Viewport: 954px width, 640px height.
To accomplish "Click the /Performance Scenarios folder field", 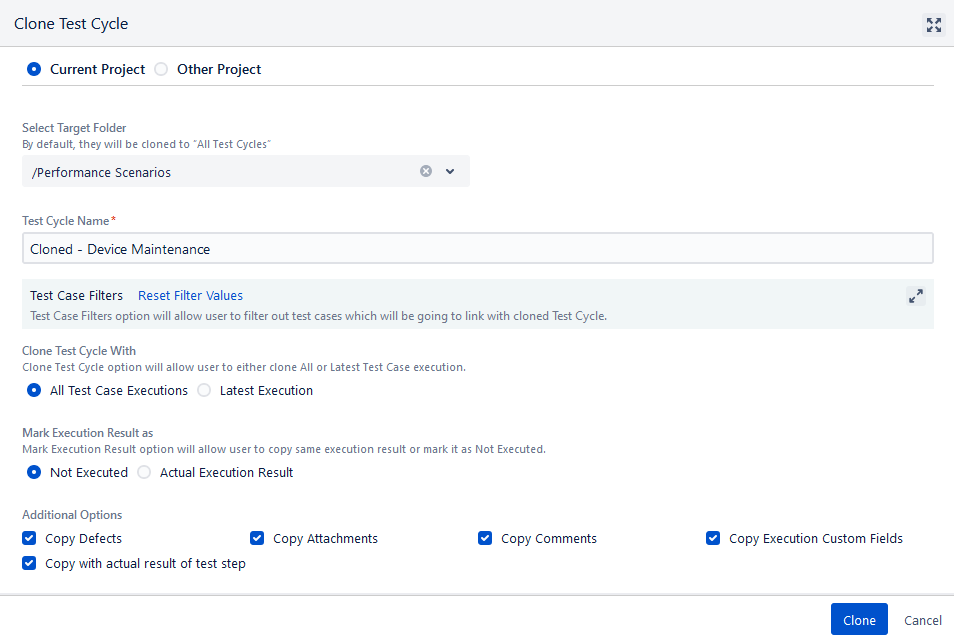I will 220,172.
